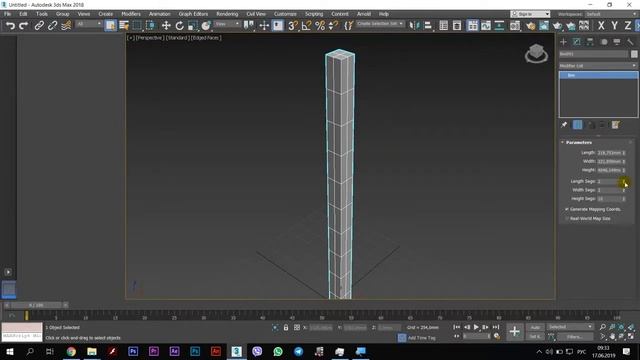Click the Bind to Space Warp icon
This screenshot has width=640, height=360.
pos(66,26)
